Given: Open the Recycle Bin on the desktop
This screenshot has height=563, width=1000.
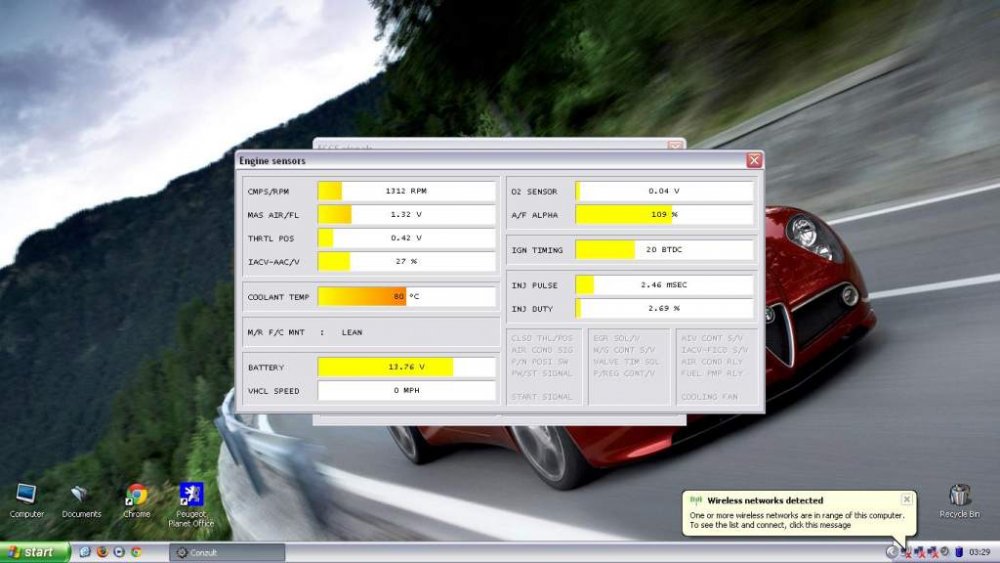Looking at the screenshot, I should (x=959, y=495).
